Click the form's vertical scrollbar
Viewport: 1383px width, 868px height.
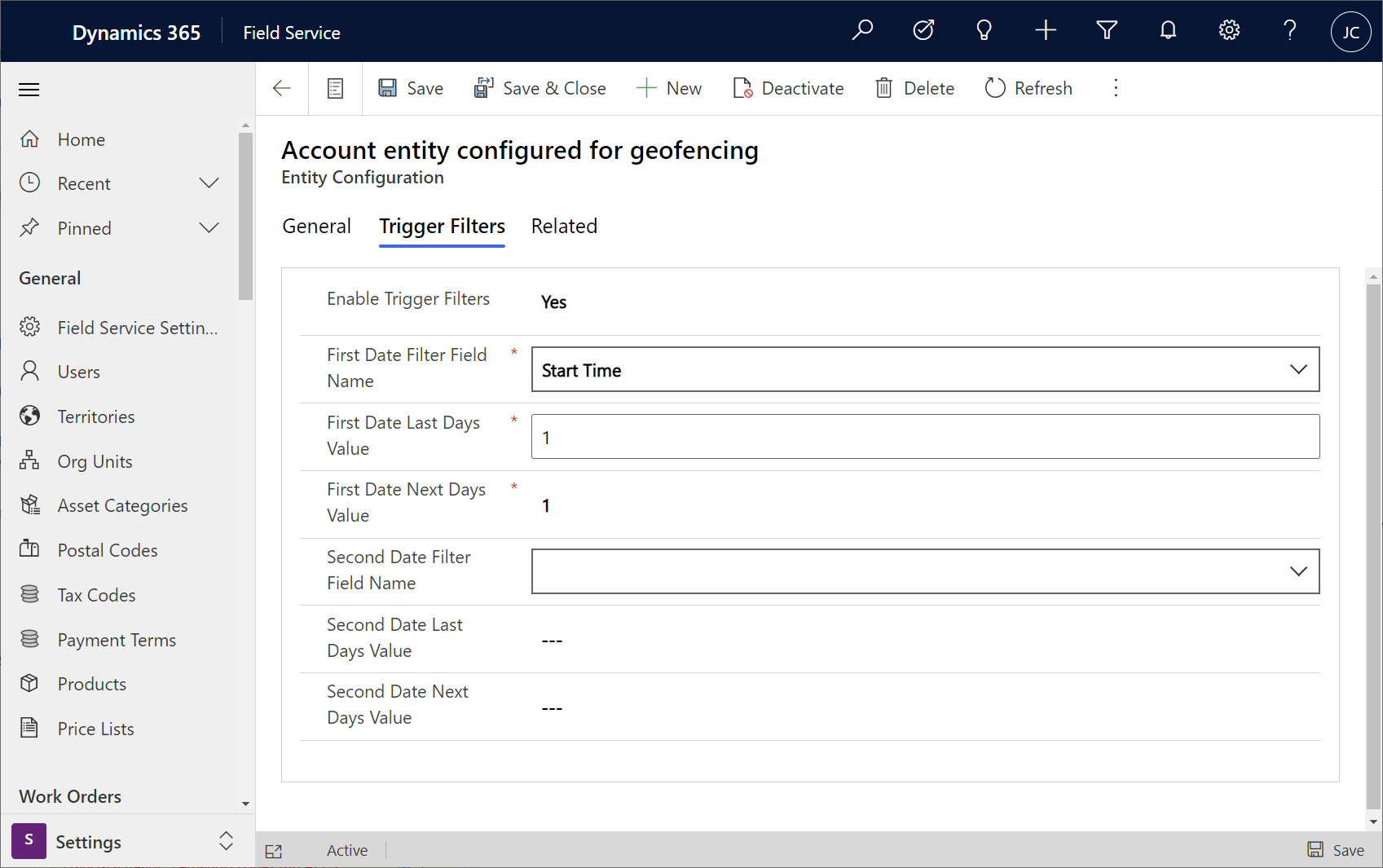tap(1374, 546)
